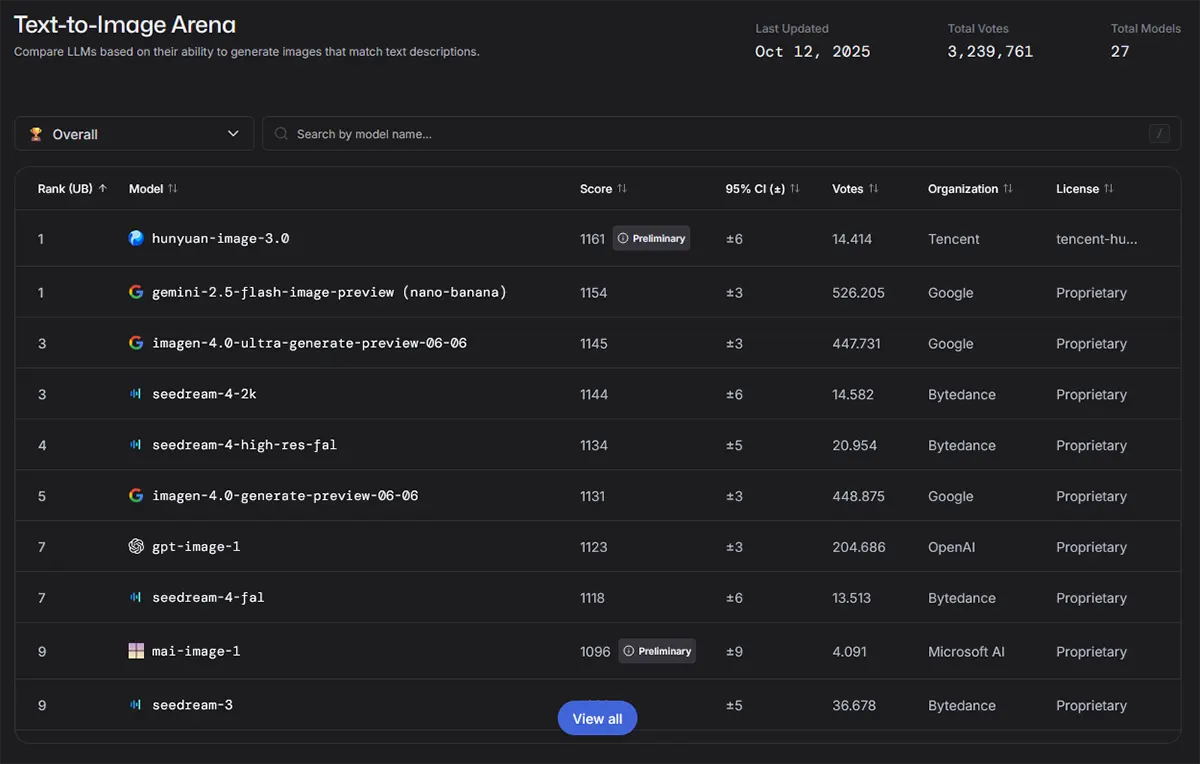
Task: Click the Tencent logo beside hunyuan-image-3.0
Action: [x=136, y=238]
